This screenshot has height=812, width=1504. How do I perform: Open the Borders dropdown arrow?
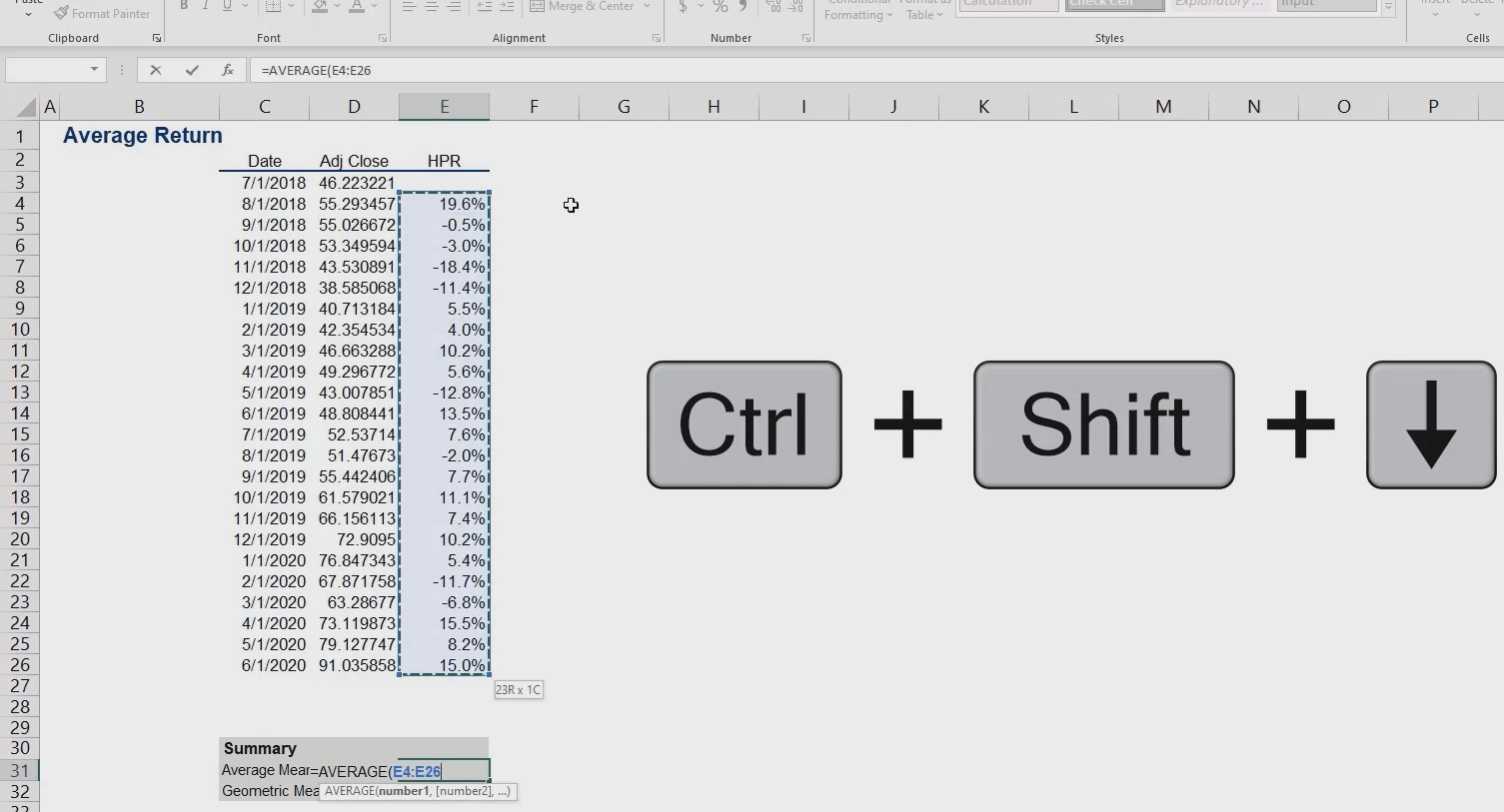[x=291, y=6]
